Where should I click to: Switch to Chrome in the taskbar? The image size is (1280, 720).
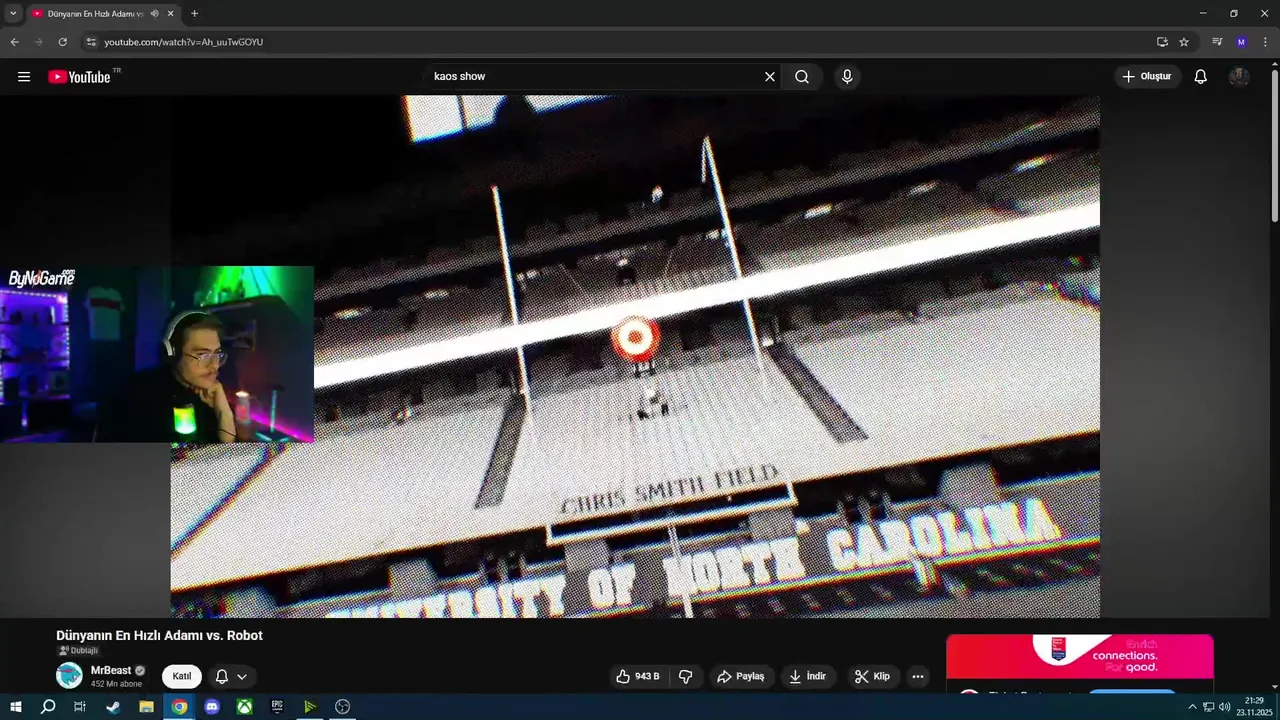pyautogui.click(x=179, y=707)
